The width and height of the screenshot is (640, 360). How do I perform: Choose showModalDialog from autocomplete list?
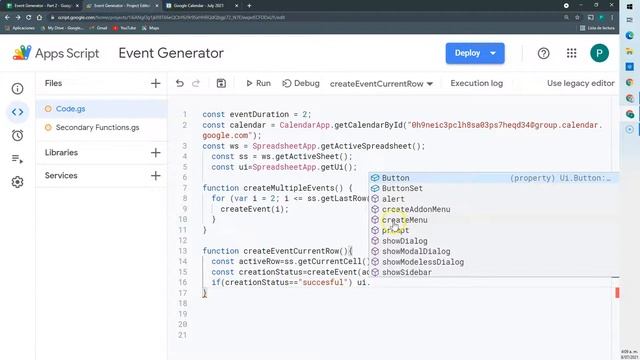pyautogui.click(x=494, y=251)
